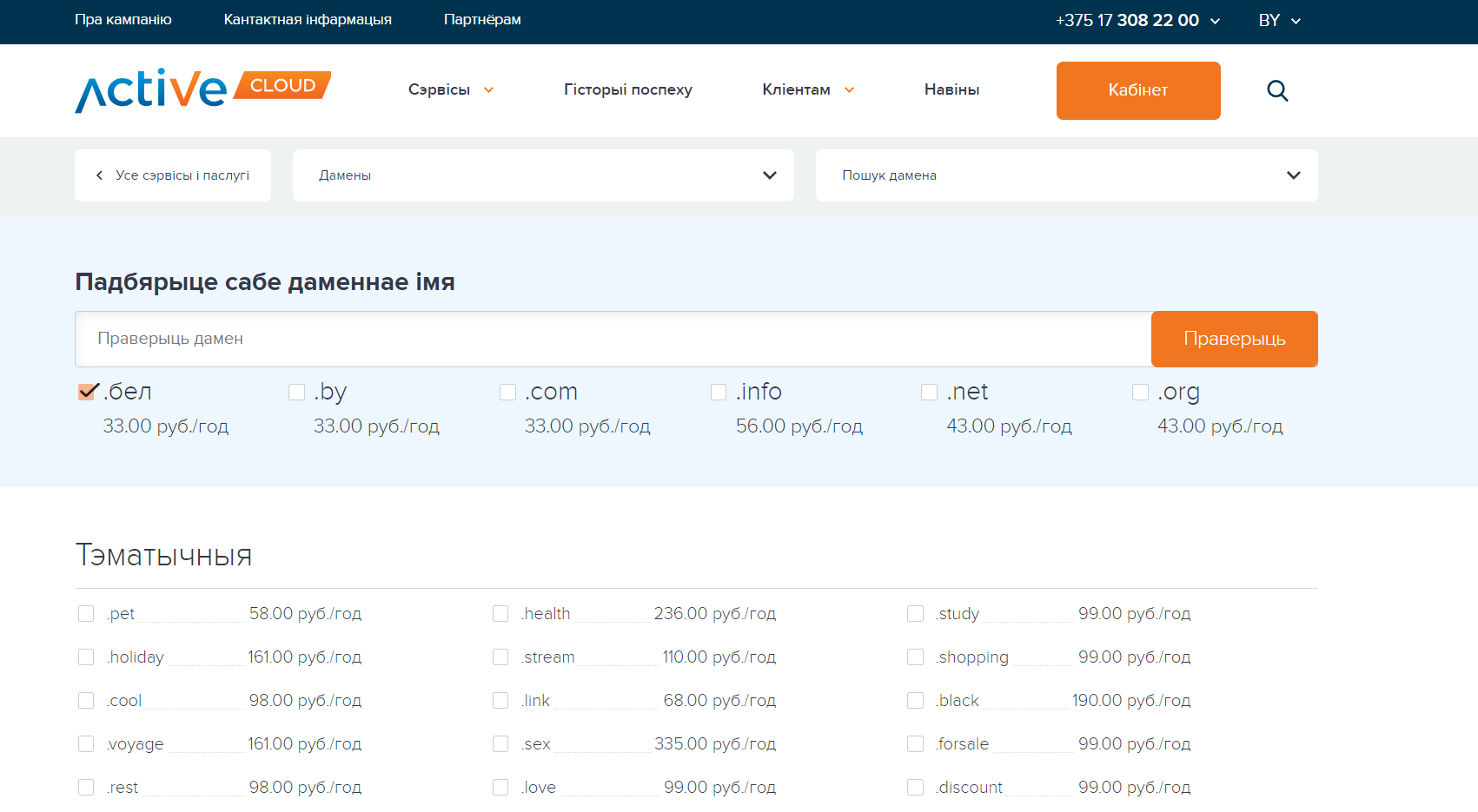Tick the .black domain checkbox
The width and height of the screenshot is (1478, 812).
coord(915,701)
